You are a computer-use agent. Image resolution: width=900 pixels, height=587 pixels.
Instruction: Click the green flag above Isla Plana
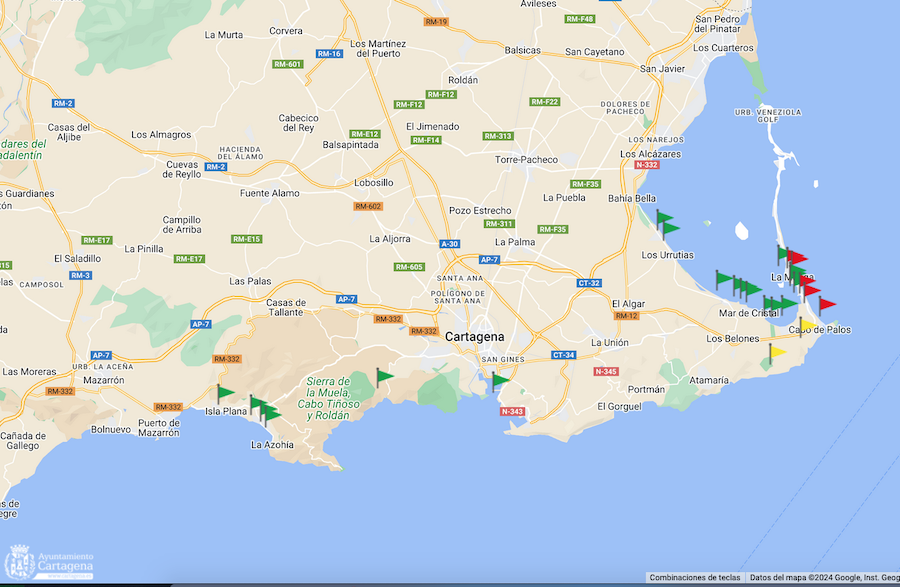[224, 393]
